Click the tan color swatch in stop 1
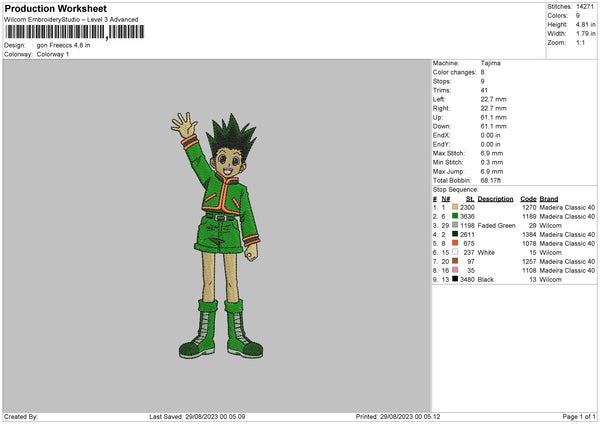600x424 pixels. pyautogui.click(x=455, y=206)
